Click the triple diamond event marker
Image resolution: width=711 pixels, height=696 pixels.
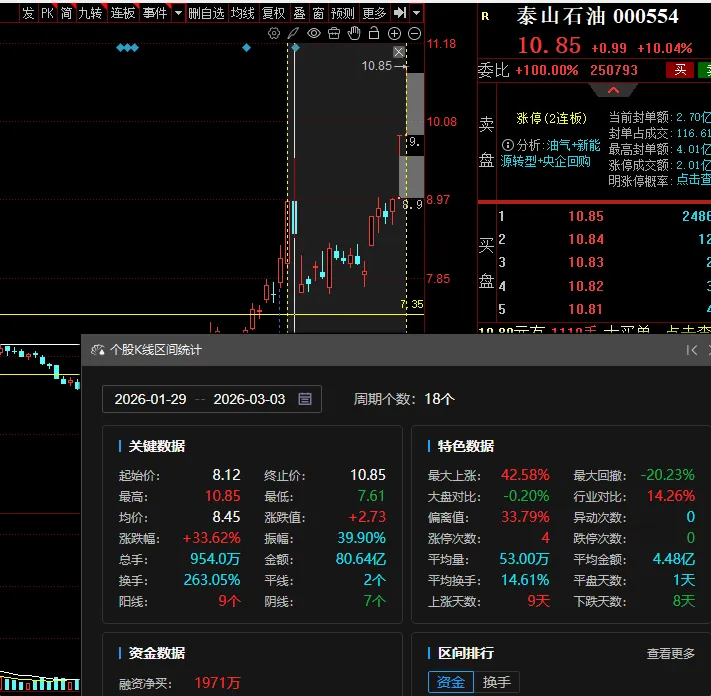(127, 48)
